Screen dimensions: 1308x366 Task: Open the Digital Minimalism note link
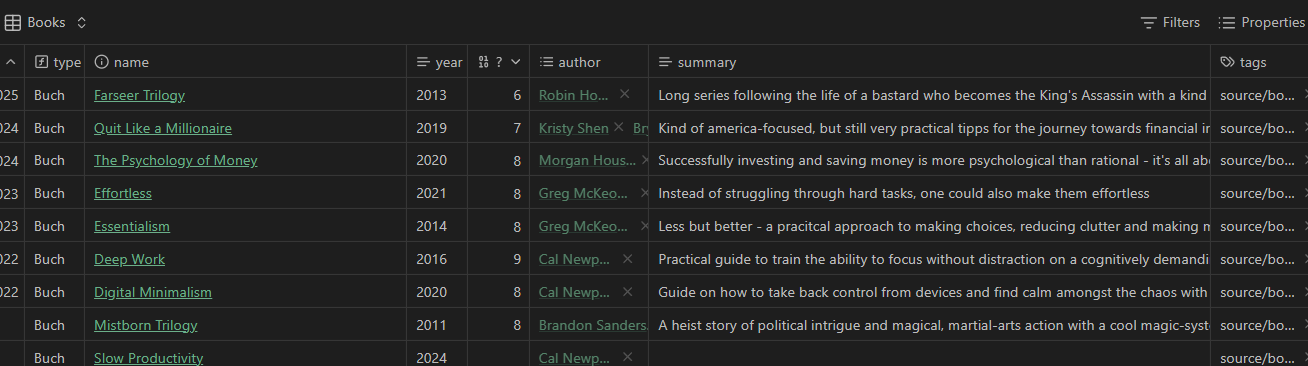[x=153, y=292]
